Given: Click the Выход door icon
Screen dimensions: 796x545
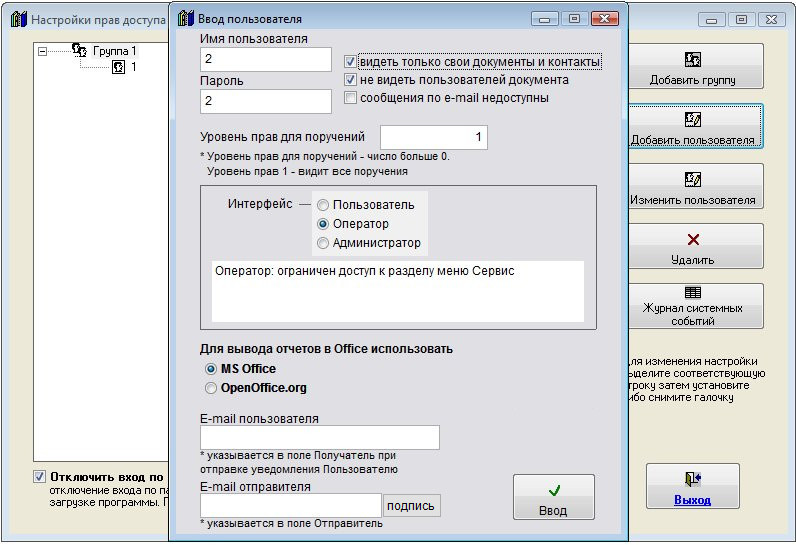Looking at the screenshot, I should tap(692, 479).
